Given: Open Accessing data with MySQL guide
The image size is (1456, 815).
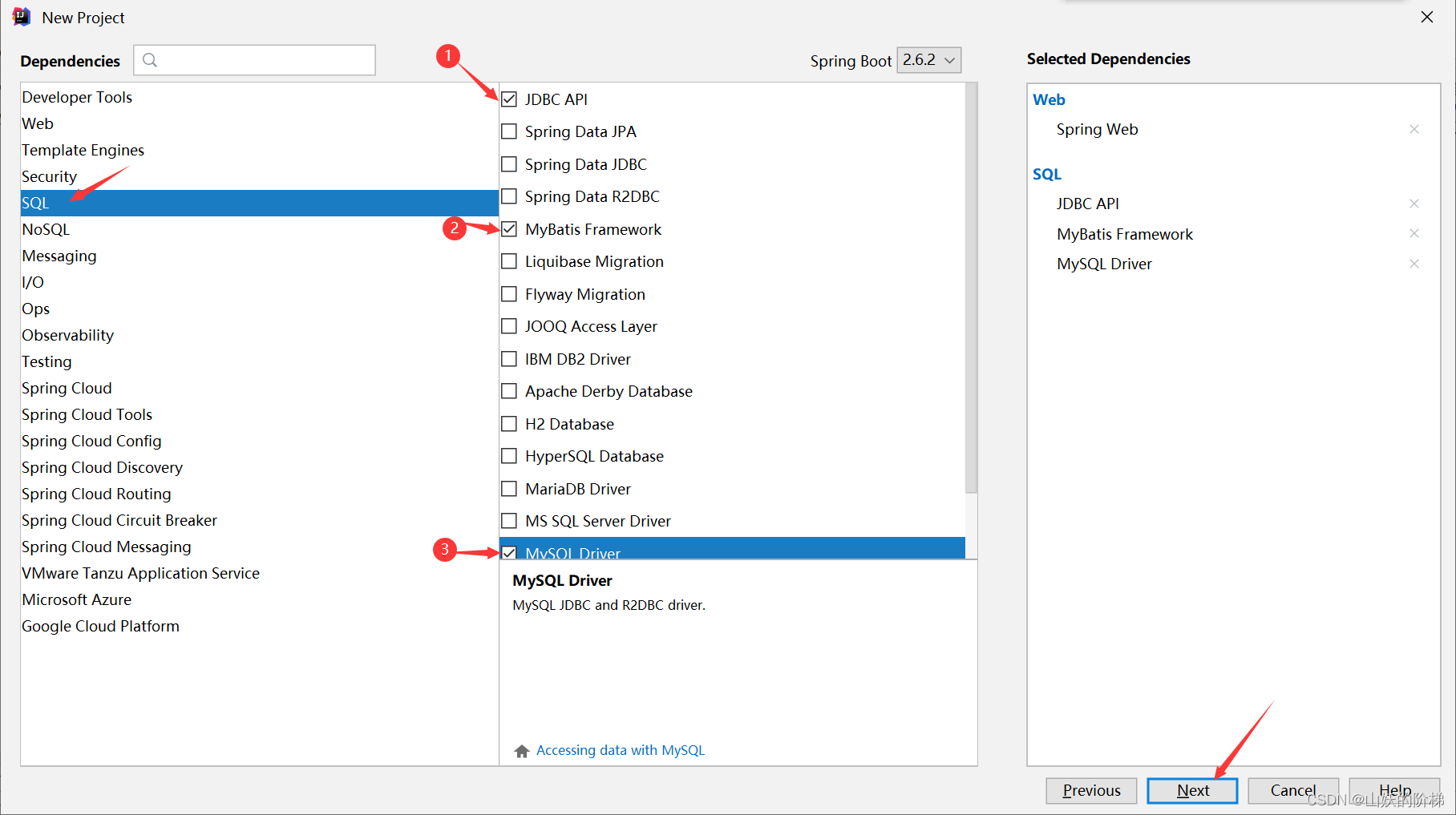Looking at the screenshot, I should [x=621, y=750].
